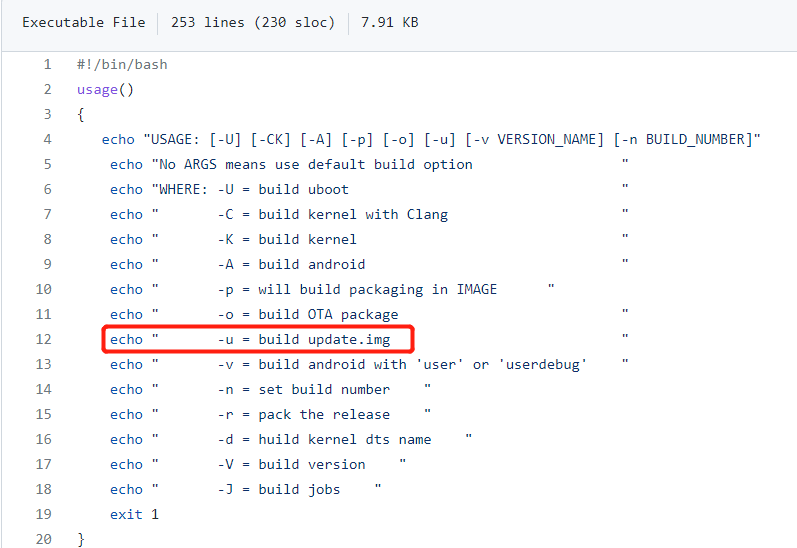The width and height of the screenshot is (797, 548).
Task: Select line number 4 in the gutter
Action: point(46,139)
